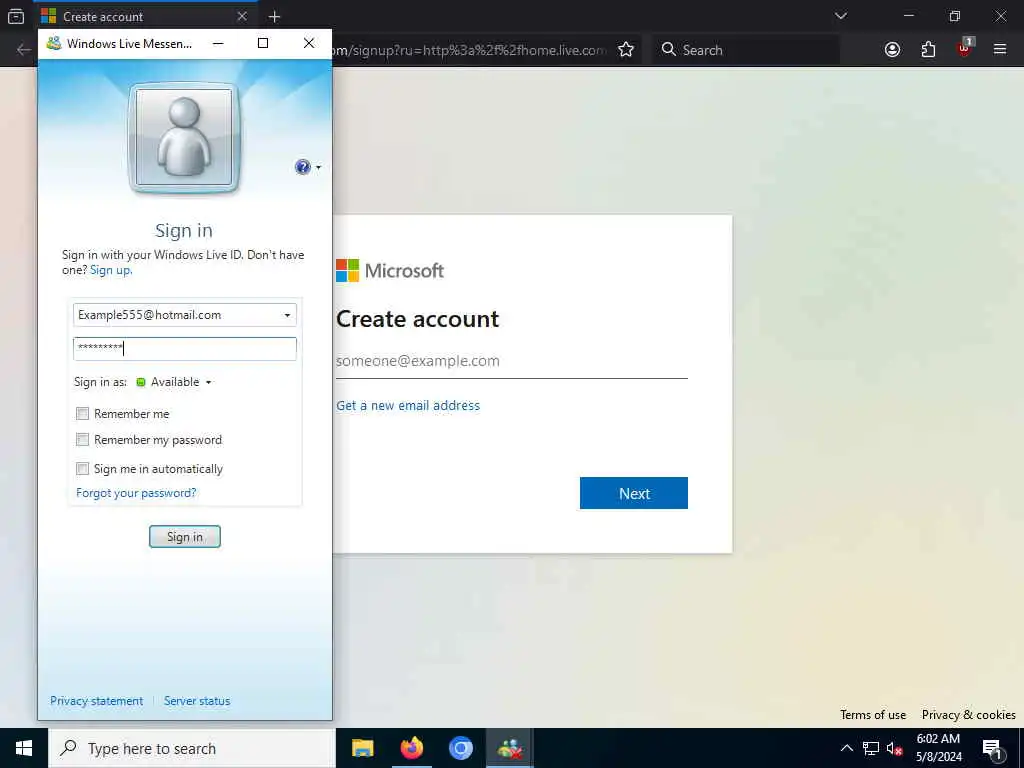This screenshot has height=768, width=1024.
Task: Click Get a new email address link
Action: coord(408,406)
